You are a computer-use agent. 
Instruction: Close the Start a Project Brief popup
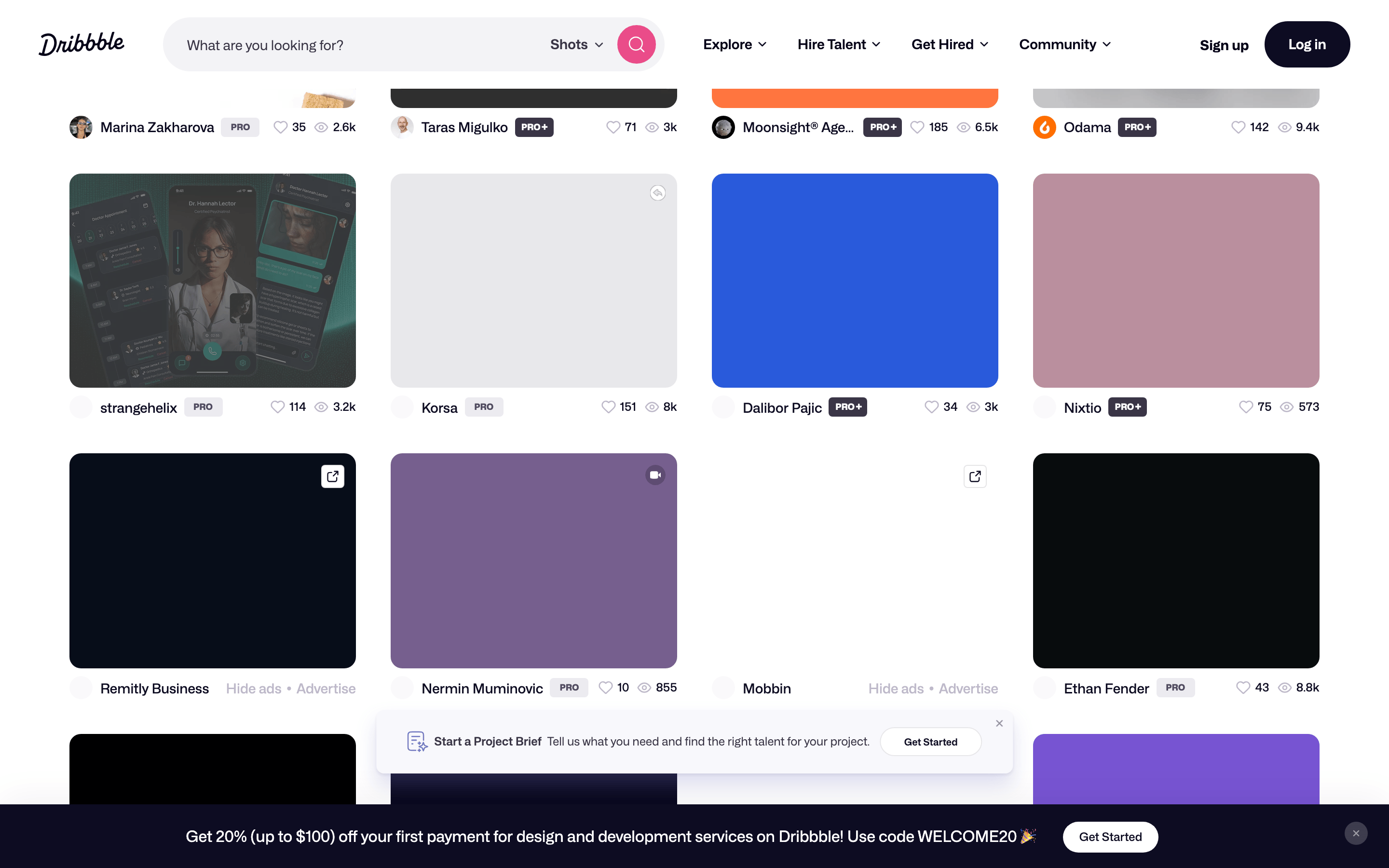pos(999,723)
